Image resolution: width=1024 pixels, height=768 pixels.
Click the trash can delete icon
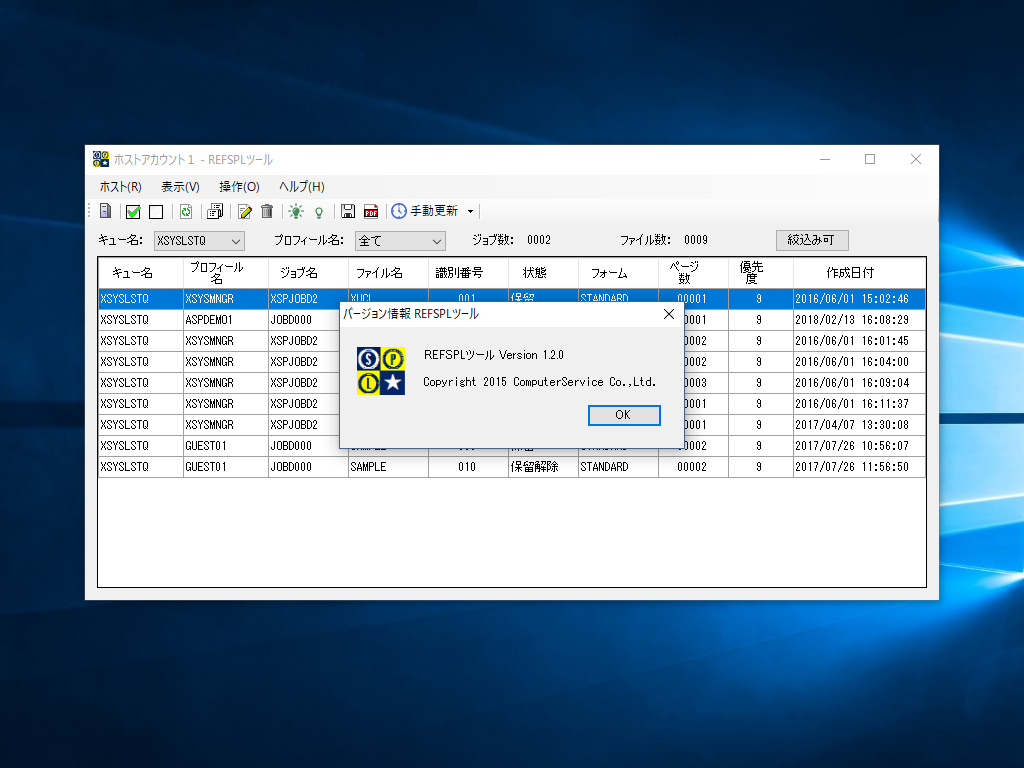[266, 212]
